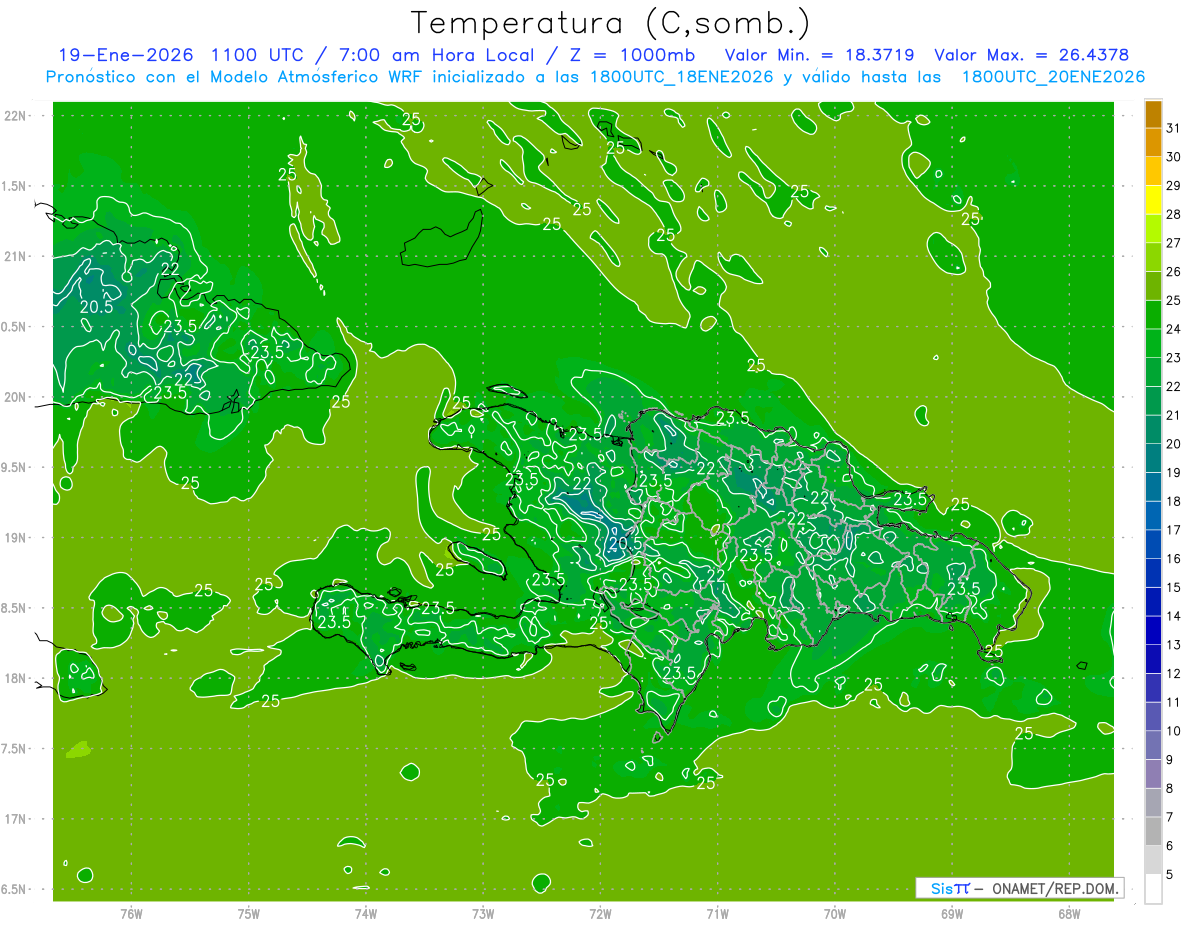Click the color scale value "12"
The width and height of the screenshot is (1200, 927).
tap(1173, 674)
